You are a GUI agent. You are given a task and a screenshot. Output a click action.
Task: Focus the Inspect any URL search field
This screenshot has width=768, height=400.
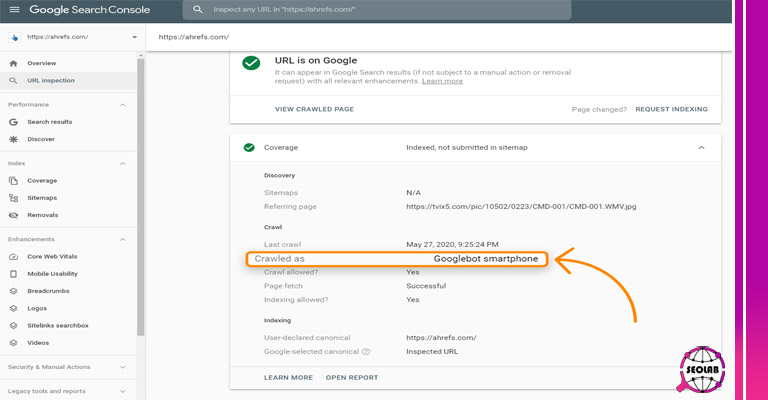pyautogui.click(x=377, y=9)
